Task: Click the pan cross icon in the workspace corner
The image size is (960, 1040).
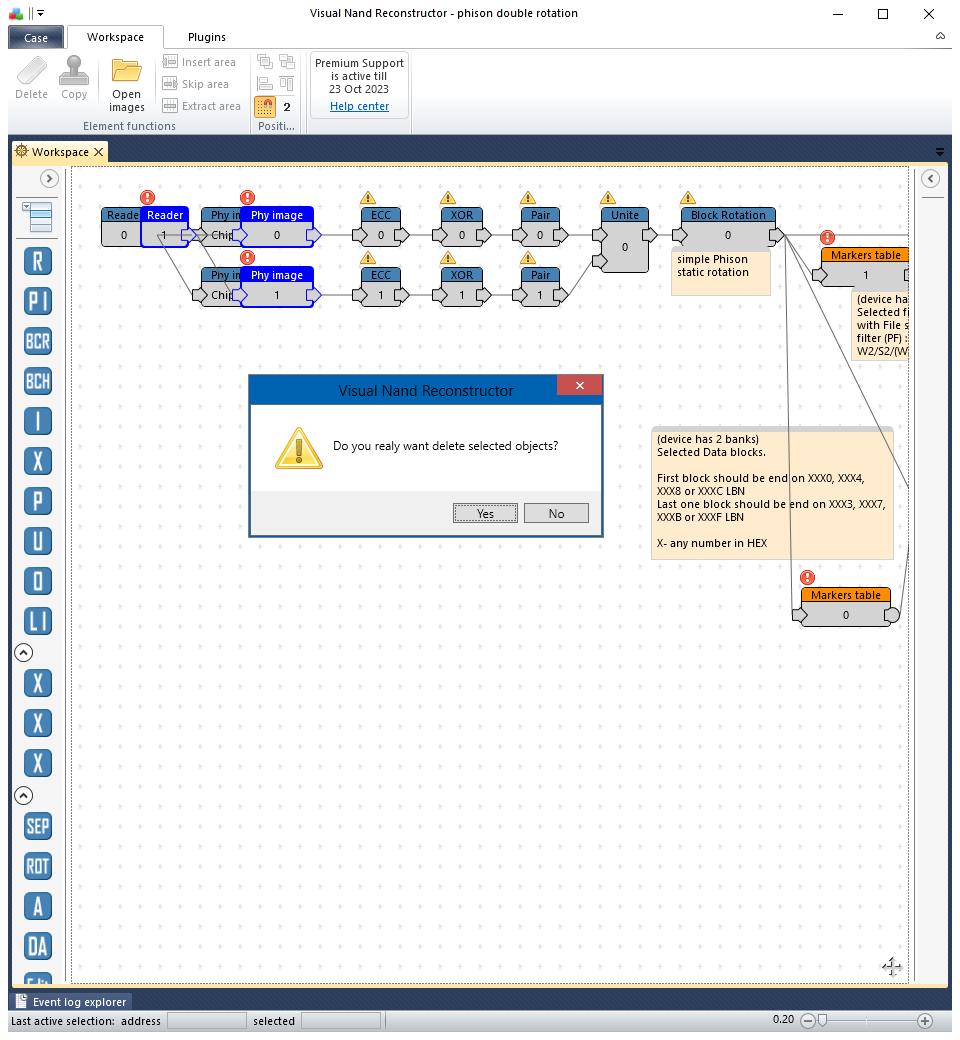Action: pyautogui.click(x=892, y=967)
